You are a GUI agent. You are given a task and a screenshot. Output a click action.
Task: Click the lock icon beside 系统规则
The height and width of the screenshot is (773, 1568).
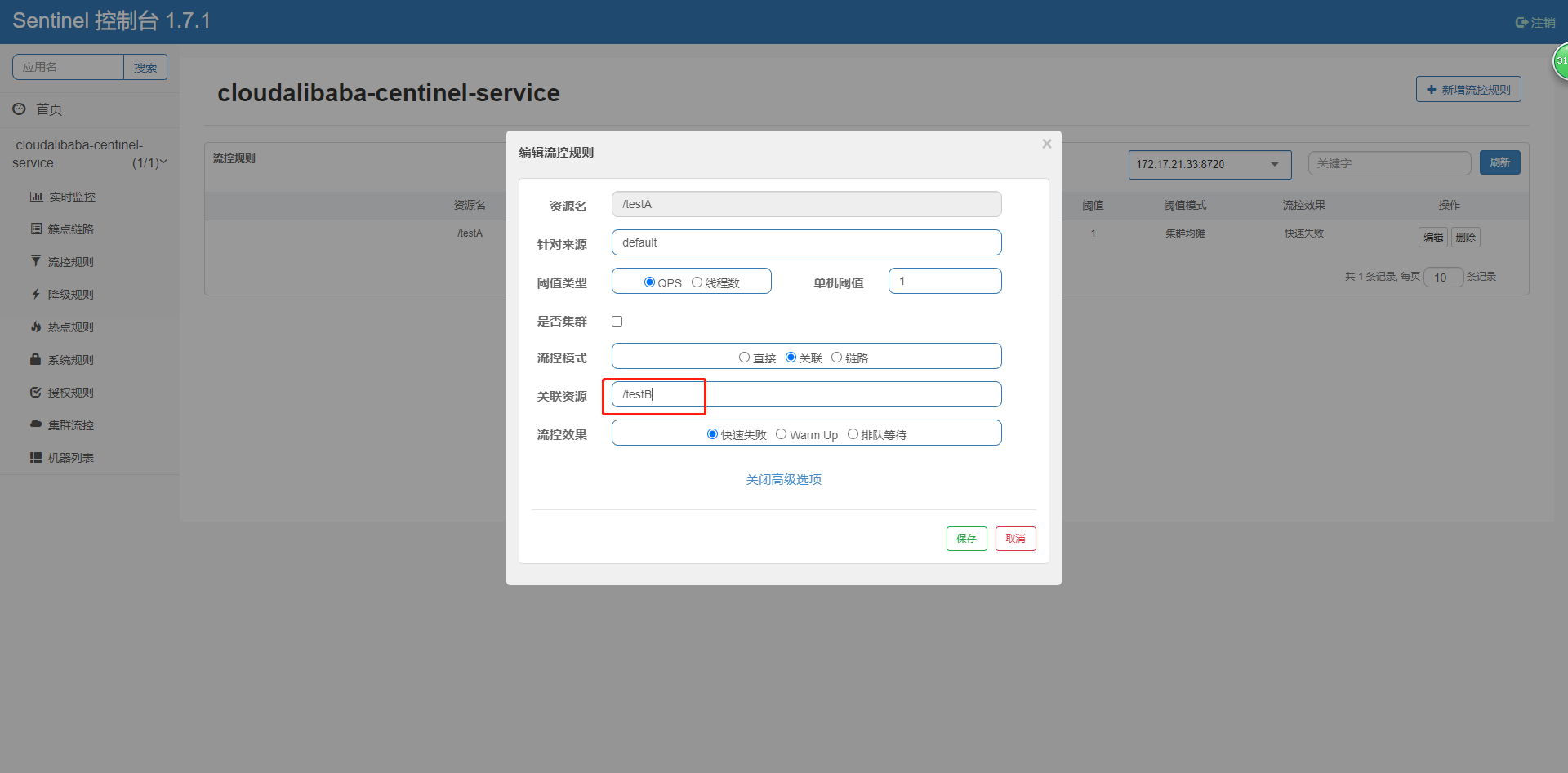pos(36,359)
